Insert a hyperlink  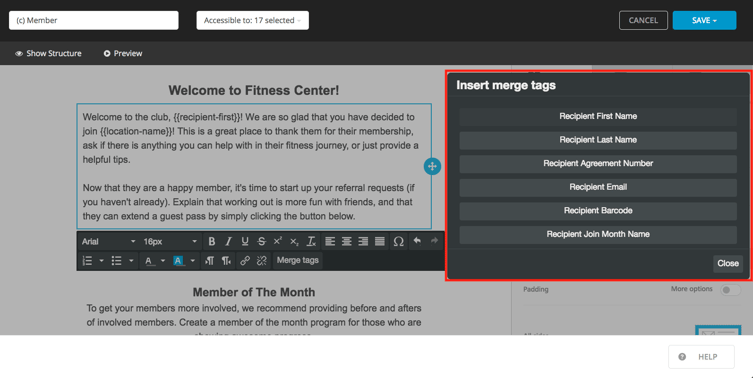[x=245, y=261]
